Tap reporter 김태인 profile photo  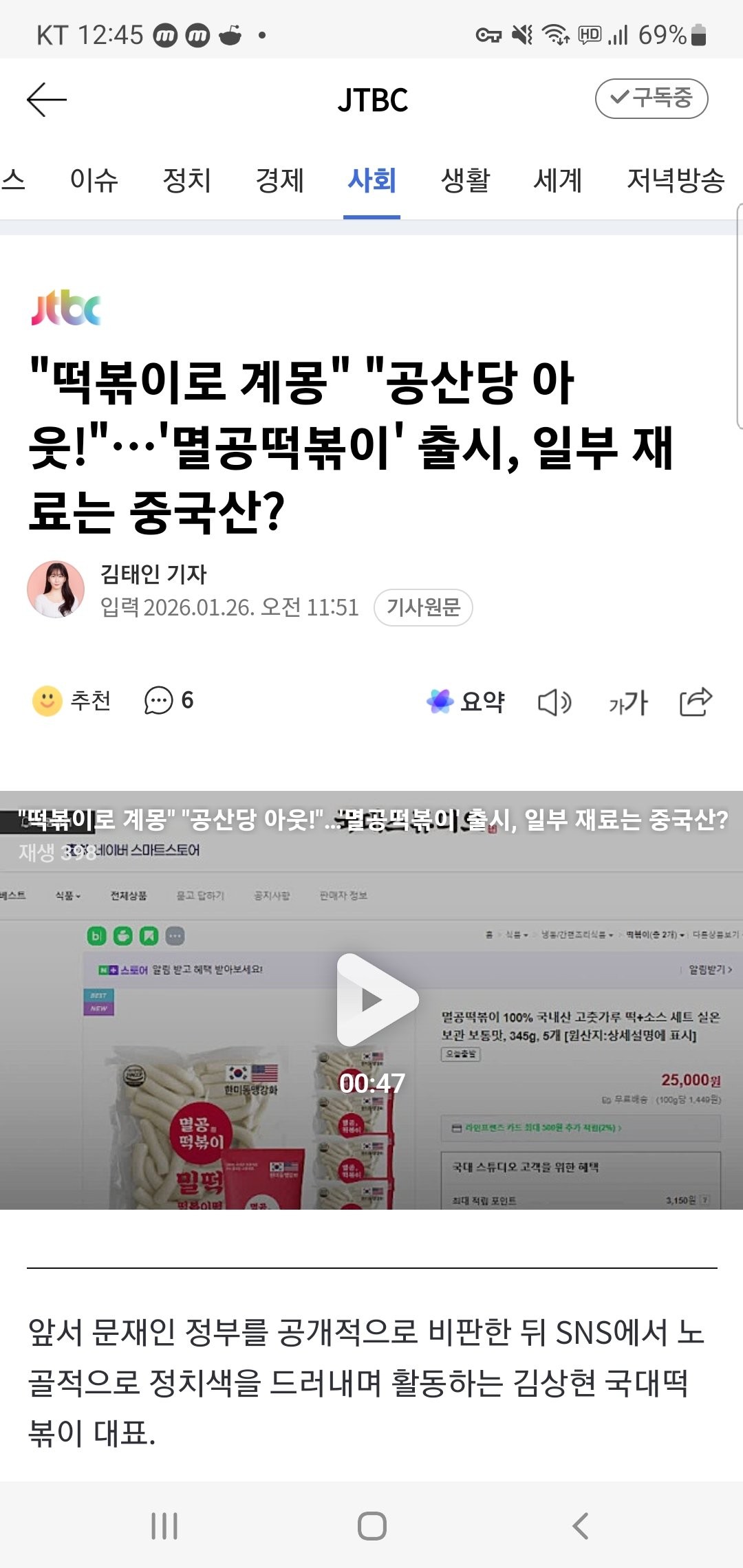[x=56, y=589]
